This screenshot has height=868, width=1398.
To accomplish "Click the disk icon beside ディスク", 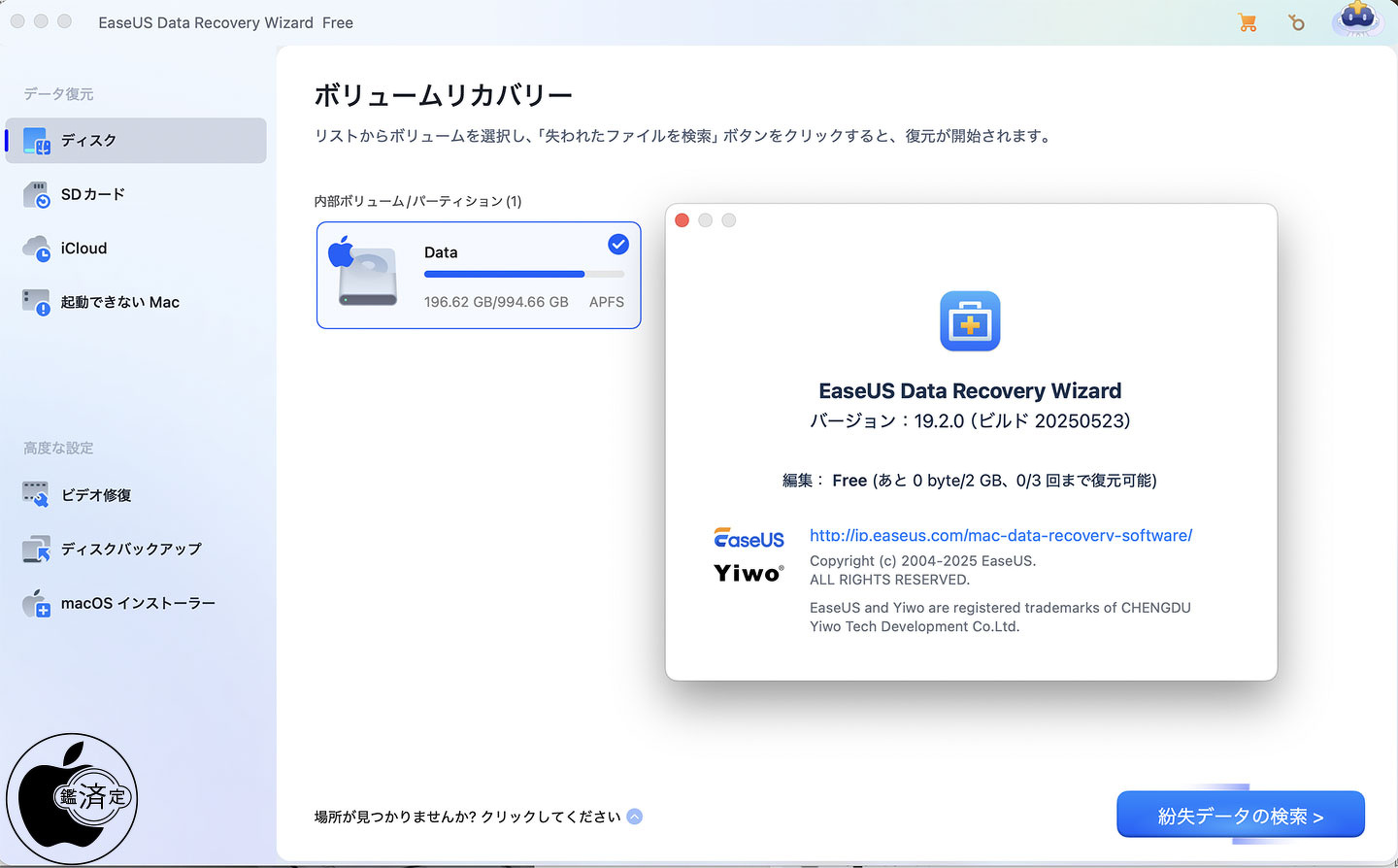I will (x=36, y=141).
